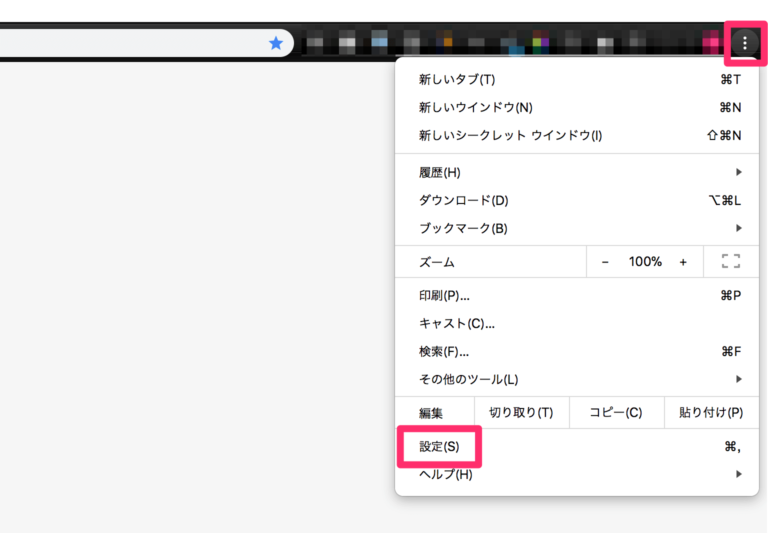Click the 貼り付け(P) button
768x533 pixels.
pyautogui.click(x=711, y=413)
